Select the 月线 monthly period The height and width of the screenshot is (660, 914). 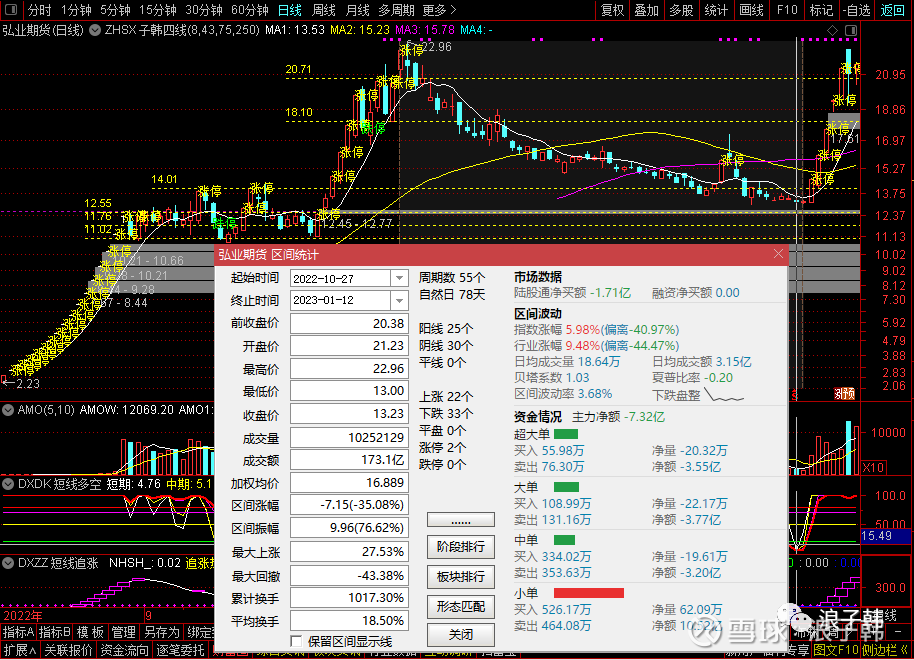point(357,10)
